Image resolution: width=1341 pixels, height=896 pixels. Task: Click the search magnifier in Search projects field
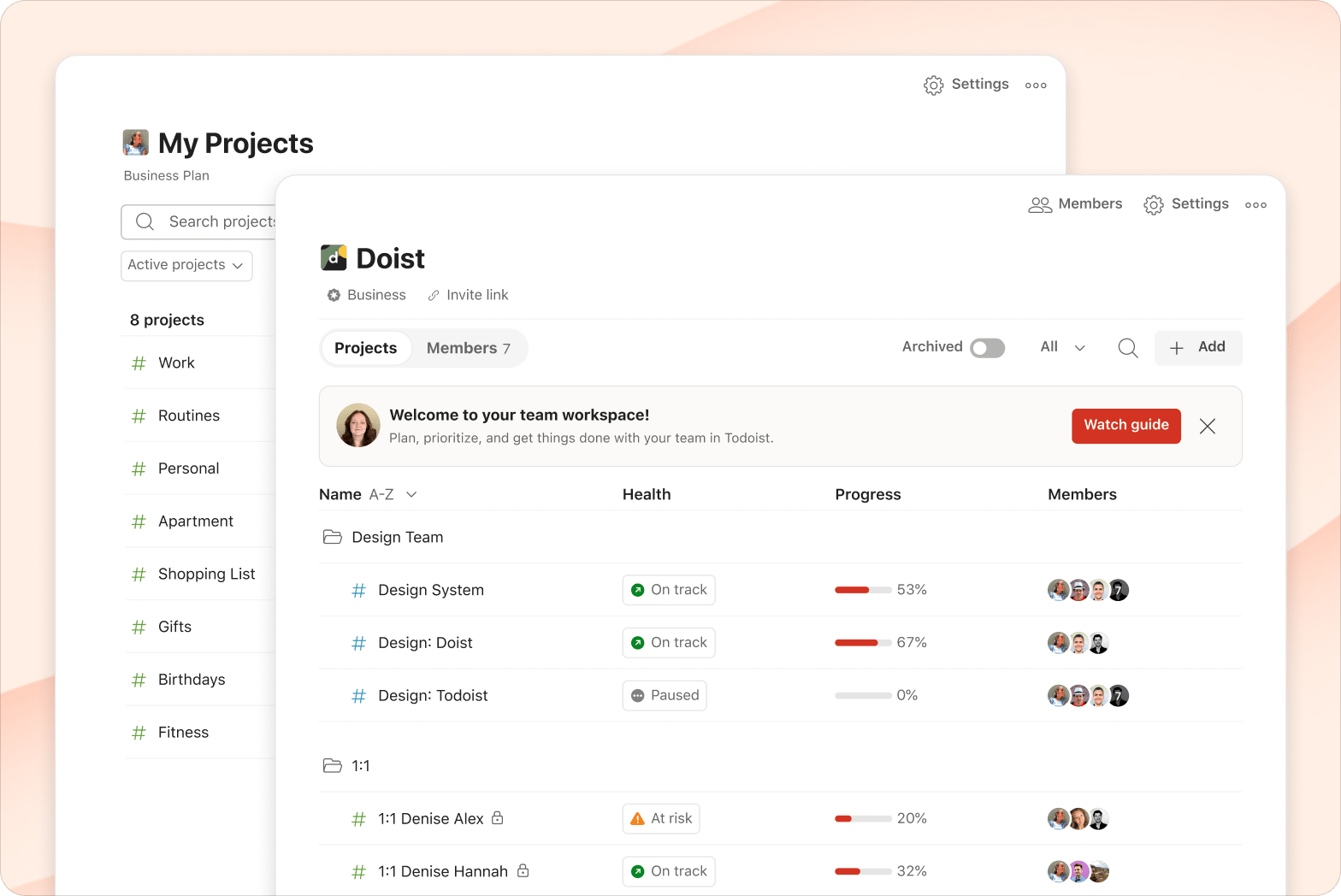point(145,221)
